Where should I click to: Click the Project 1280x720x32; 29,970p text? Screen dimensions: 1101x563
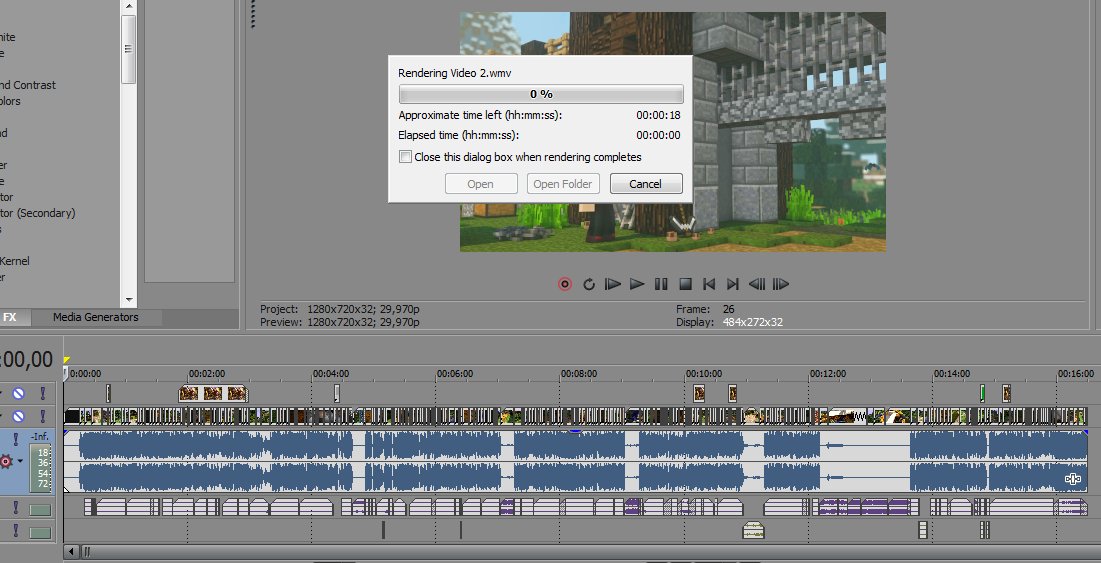pos(340,309)
